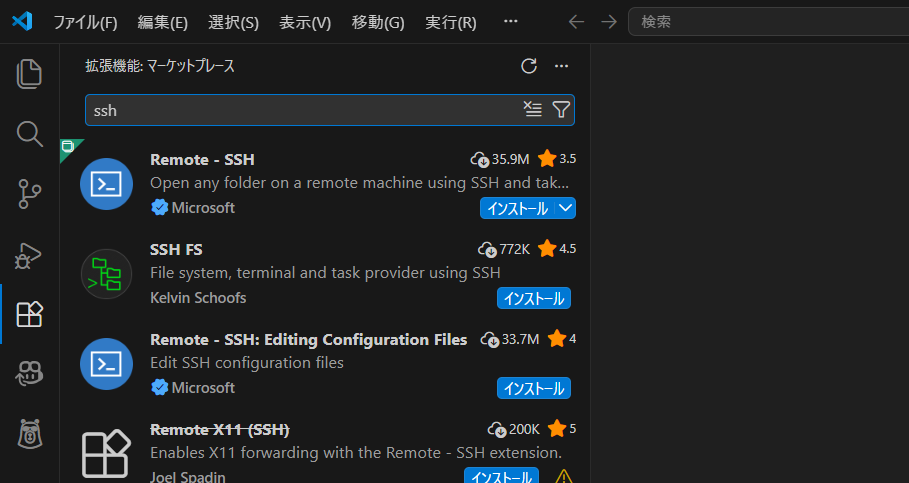Screen dimensions: 909x483
Task: Open the Remote - SSH install options dropdown
Action: point(565,208)
